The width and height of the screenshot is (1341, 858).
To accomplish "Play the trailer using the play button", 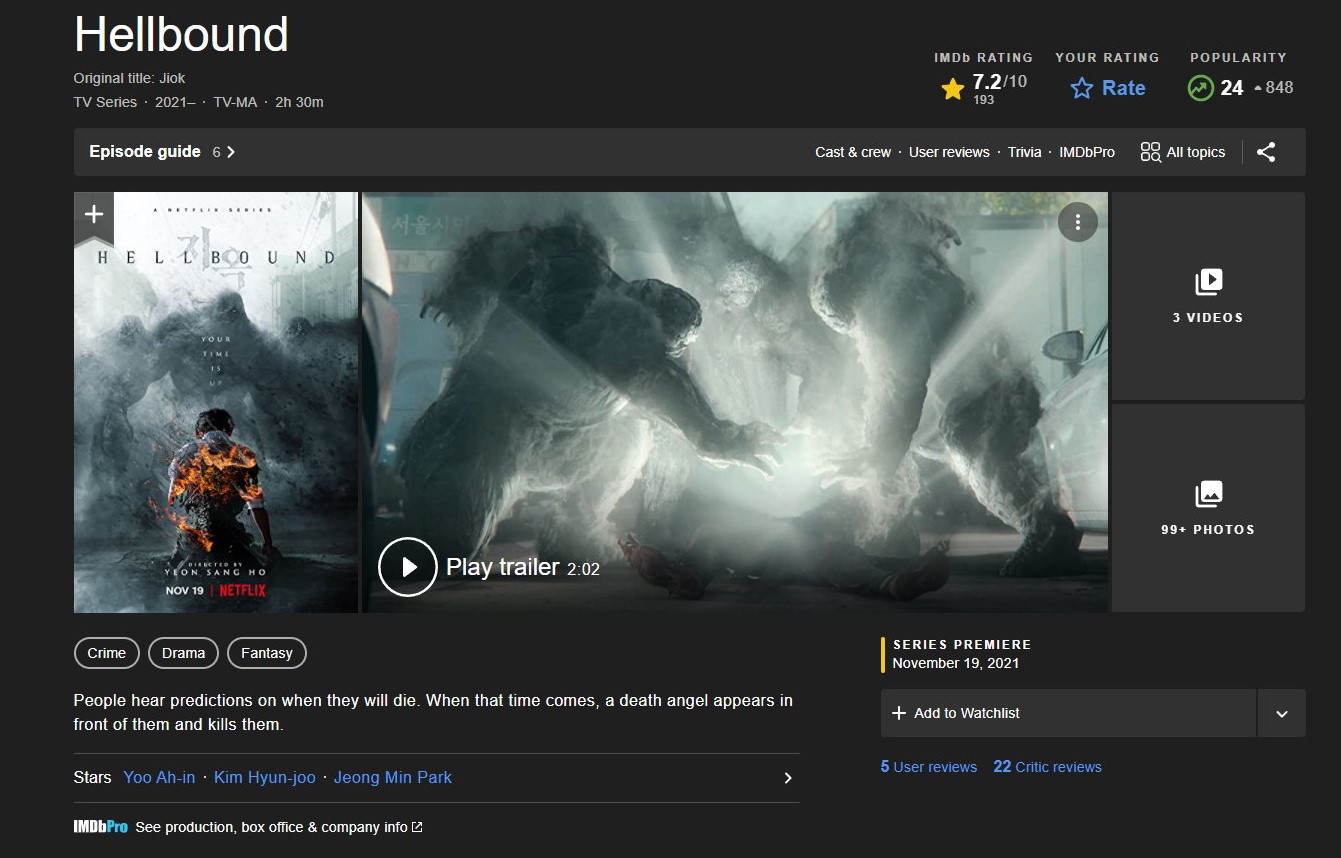I will 408,567.
